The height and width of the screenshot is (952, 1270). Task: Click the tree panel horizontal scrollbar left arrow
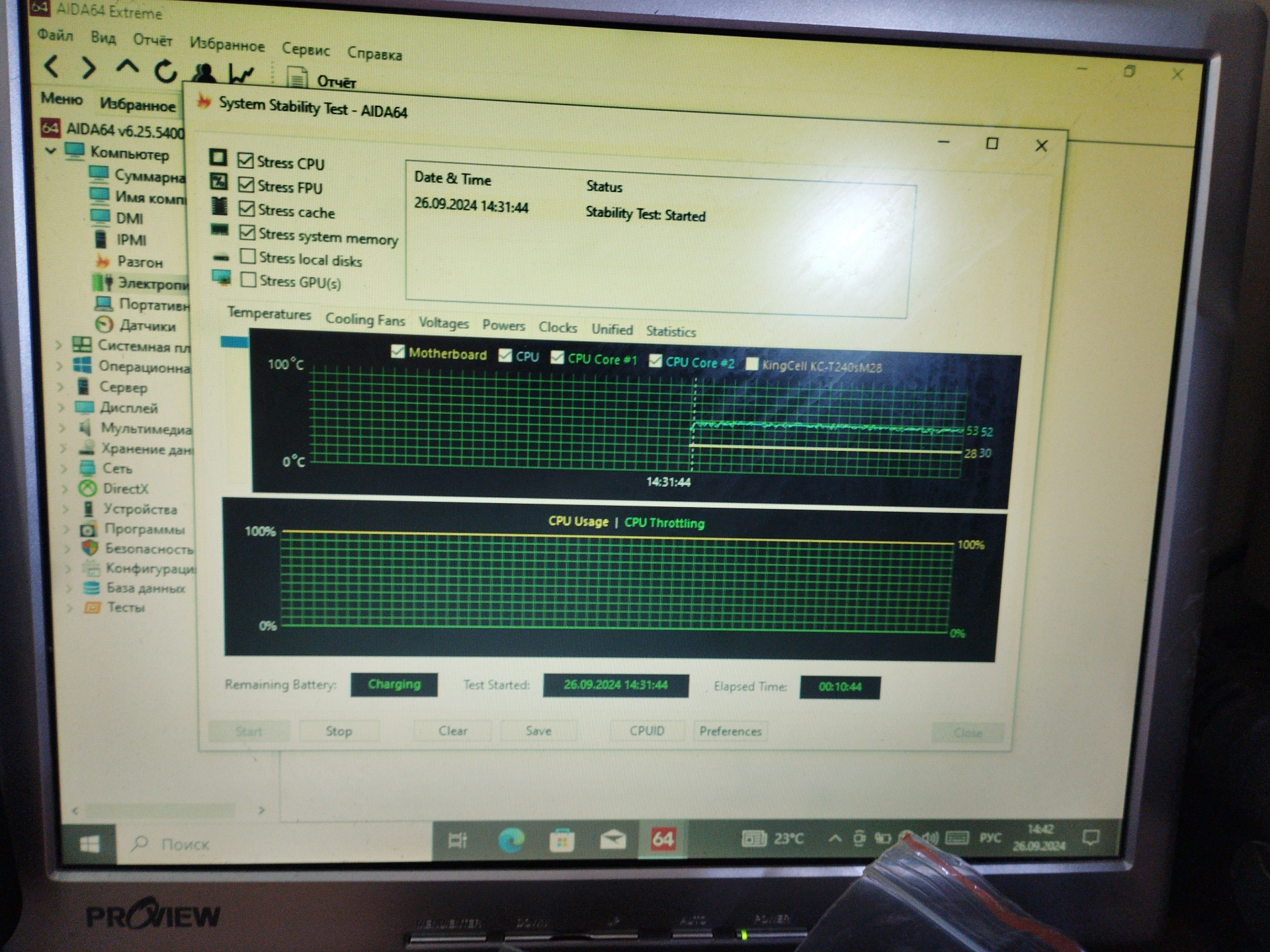coord(75,810)
